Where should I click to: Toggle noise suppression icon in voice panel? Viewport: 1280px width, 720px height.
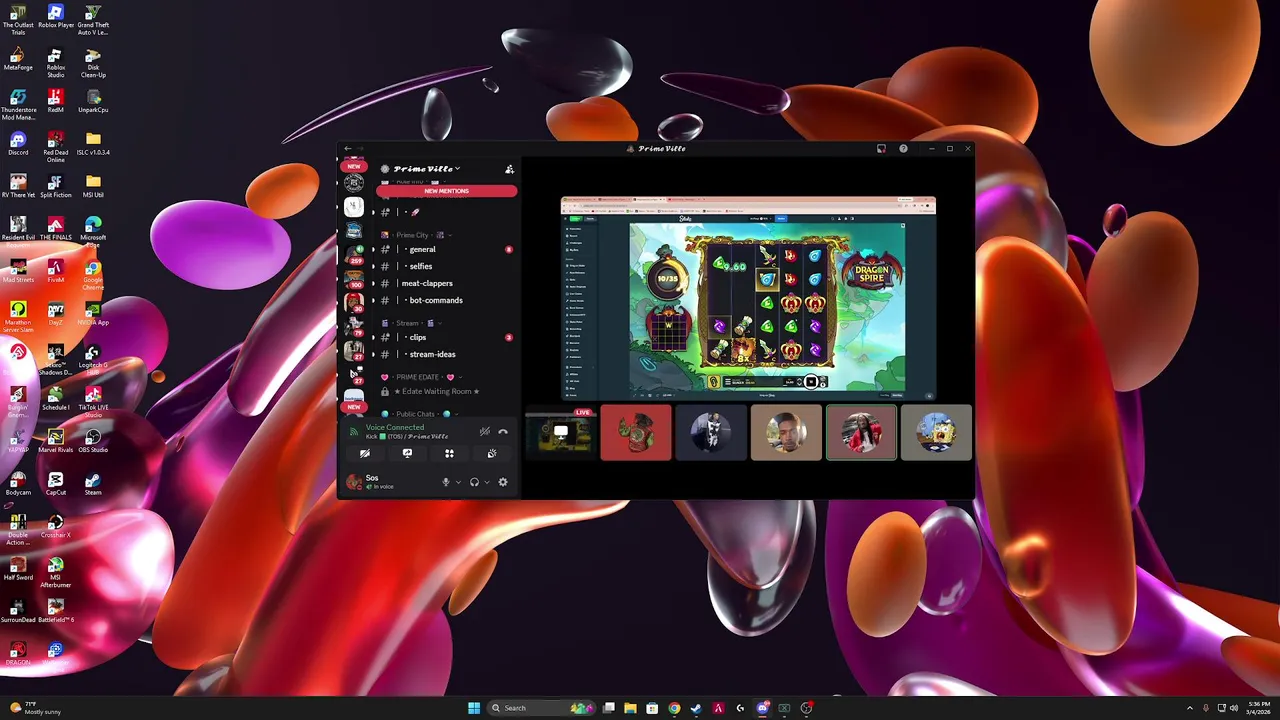pos(485,431)
